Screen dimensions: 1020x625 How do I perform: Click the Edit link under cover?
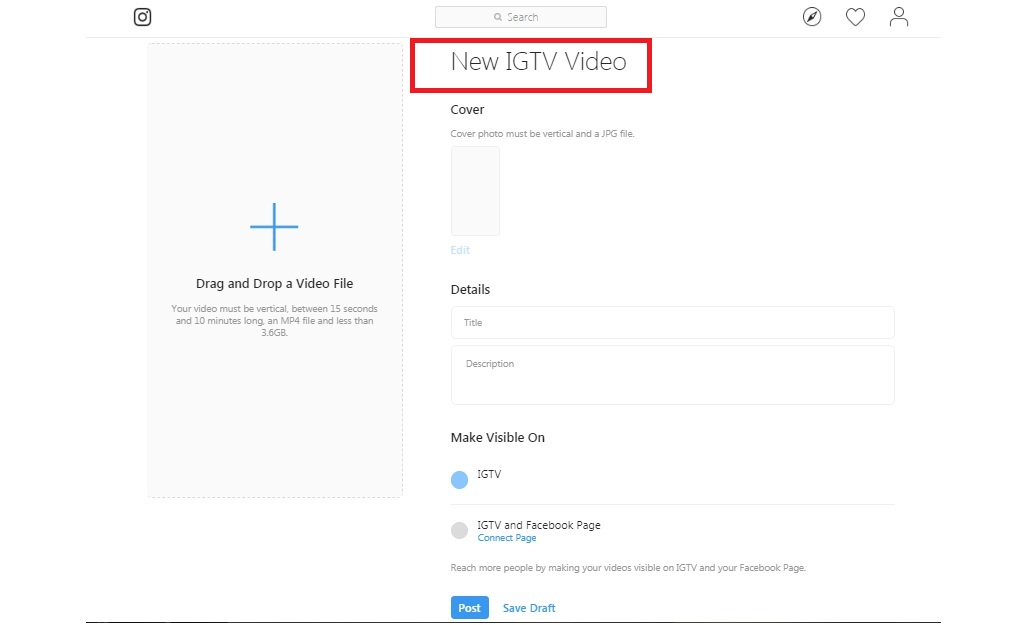click(460, 250)
